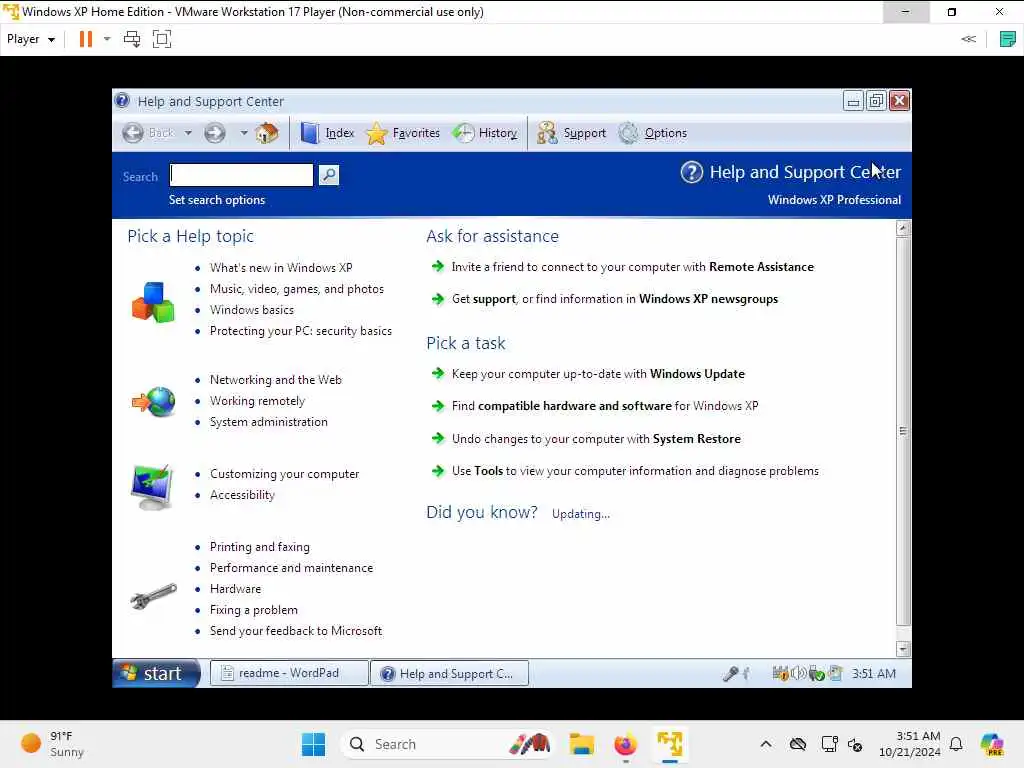Open System administration topic
1024x768 pixels.
(268, 422)
